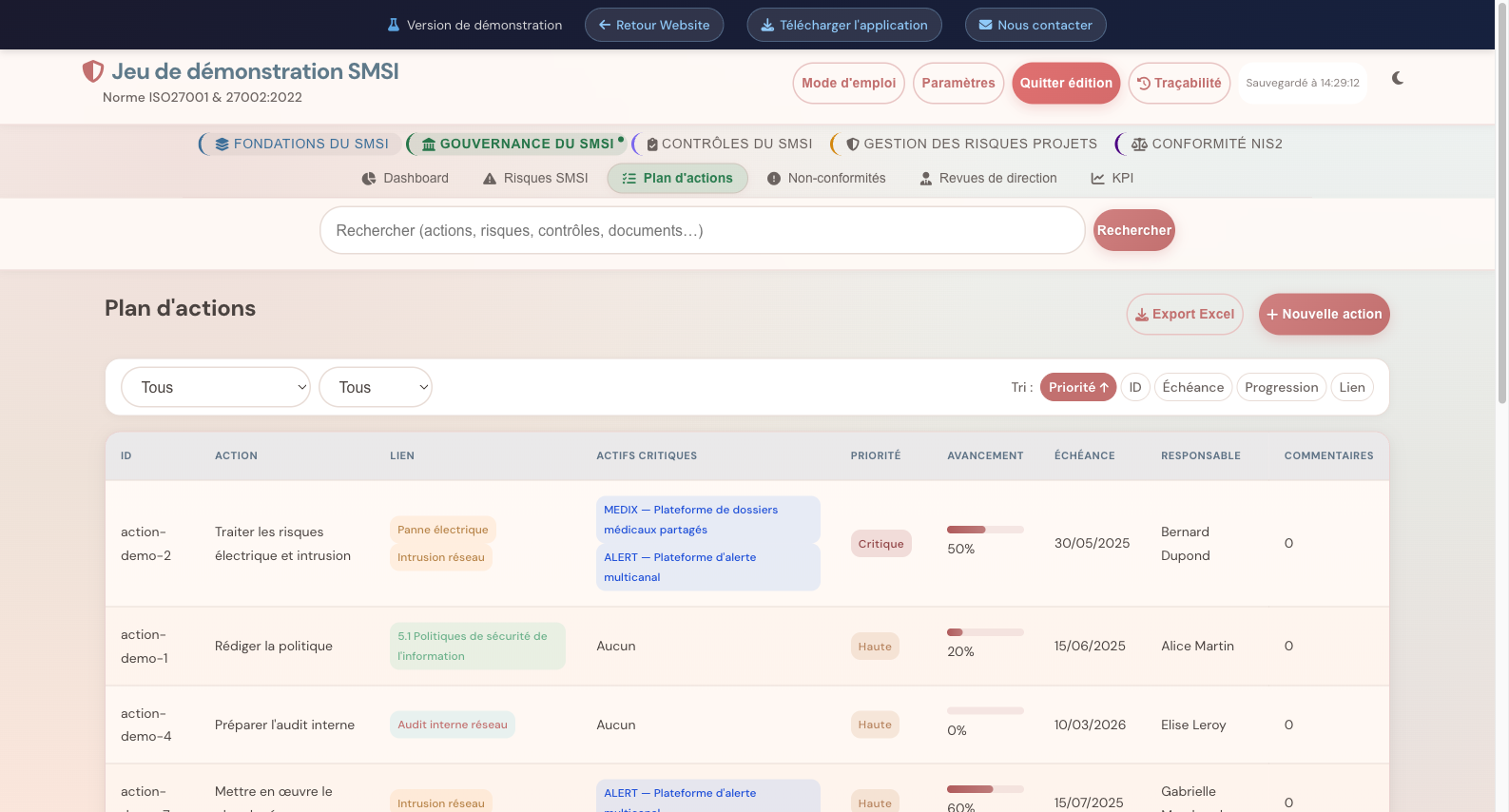1509x812 pixels.
Task: Toggle the Priorité sort order
Action: (x=1077, y=387)
